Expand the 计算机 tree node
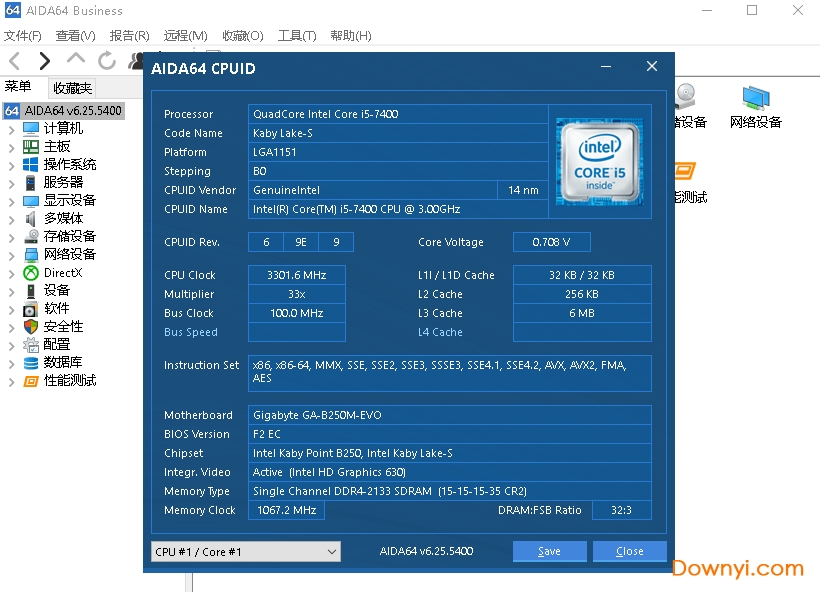 click(12, 129)
